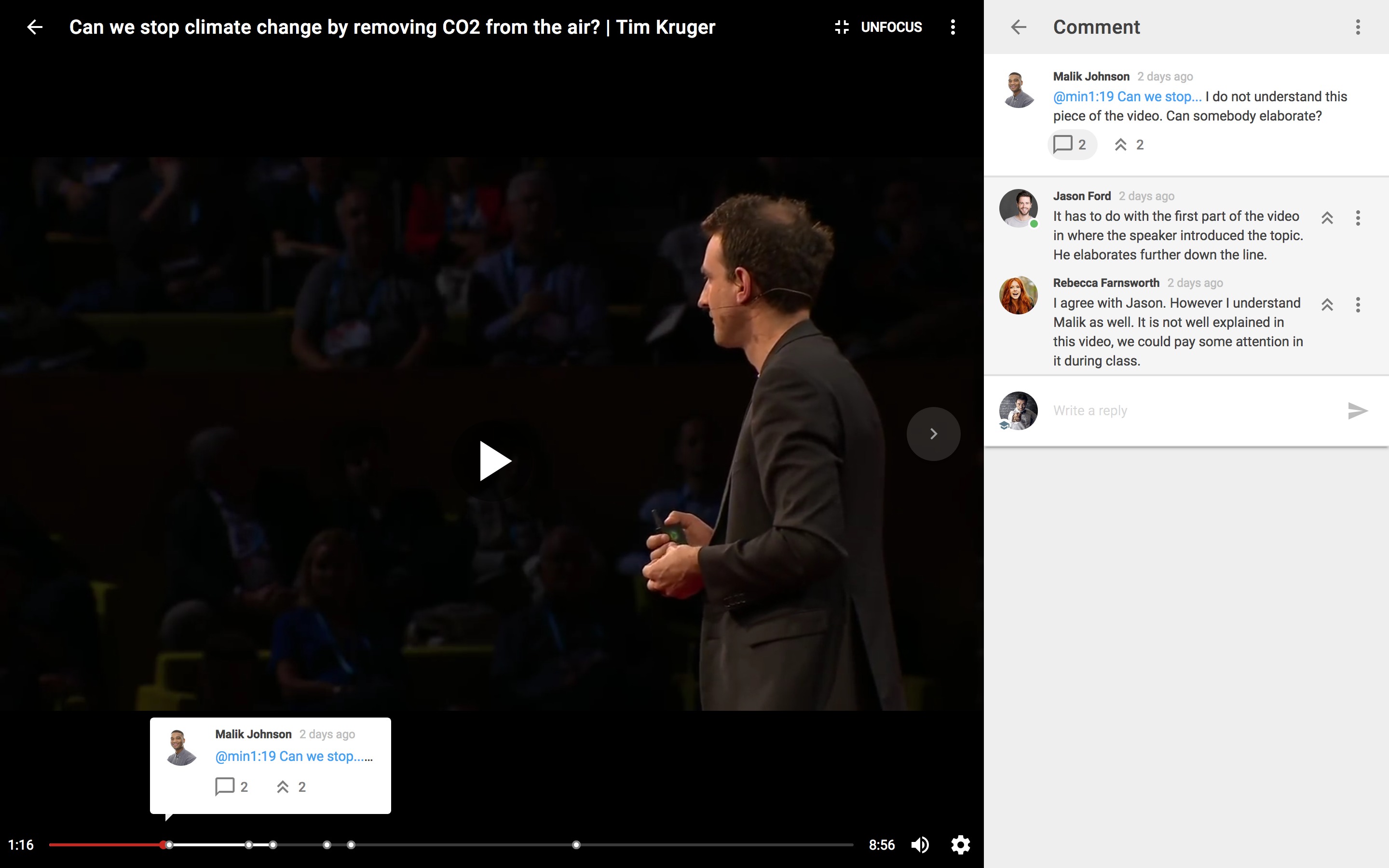Go to next video with chevron
The image size is (1389, 868).
[933, 434]
